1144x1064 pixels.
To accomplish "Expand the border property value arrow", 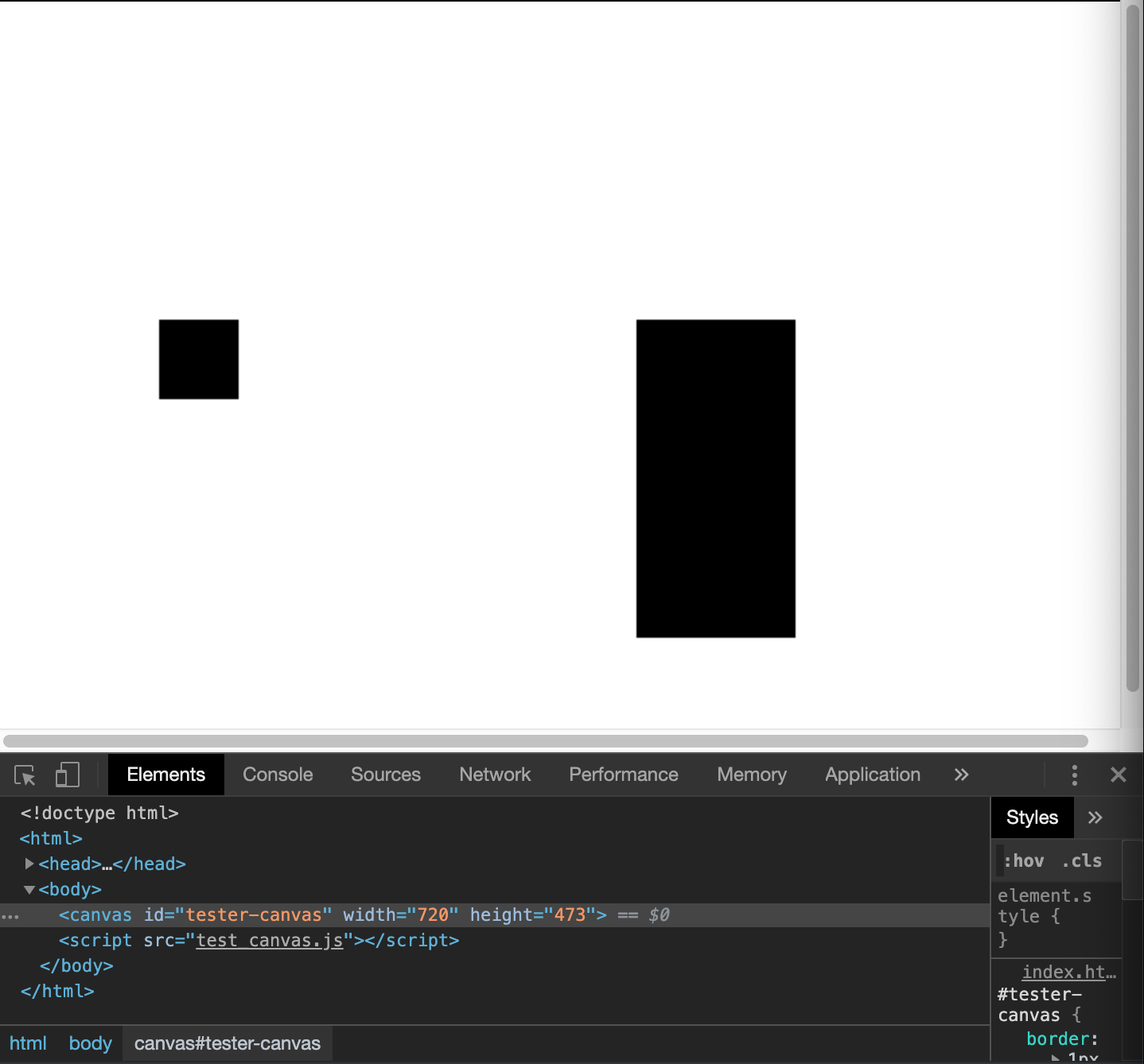I will tap(1056, 1058).
